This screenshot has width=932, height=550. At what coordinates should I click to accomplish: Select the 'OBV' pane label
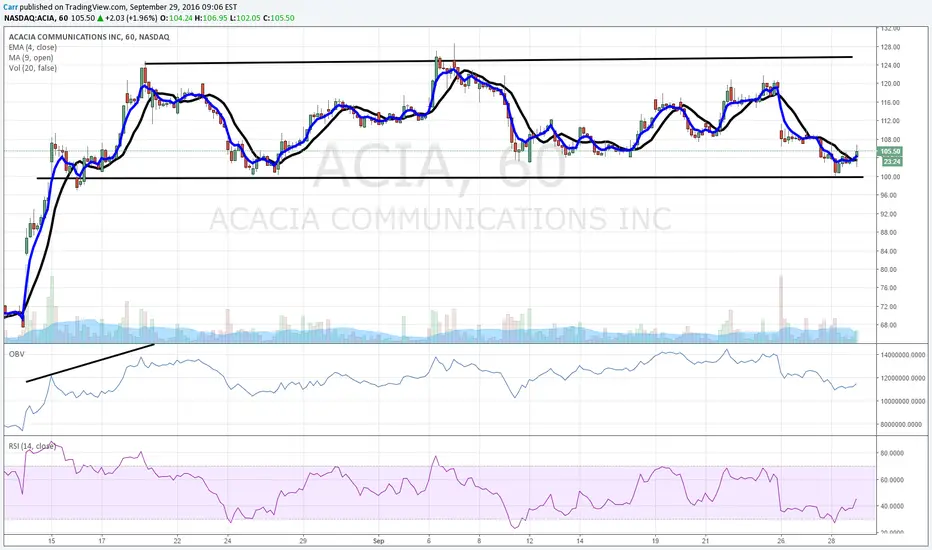tap(15, 354)
